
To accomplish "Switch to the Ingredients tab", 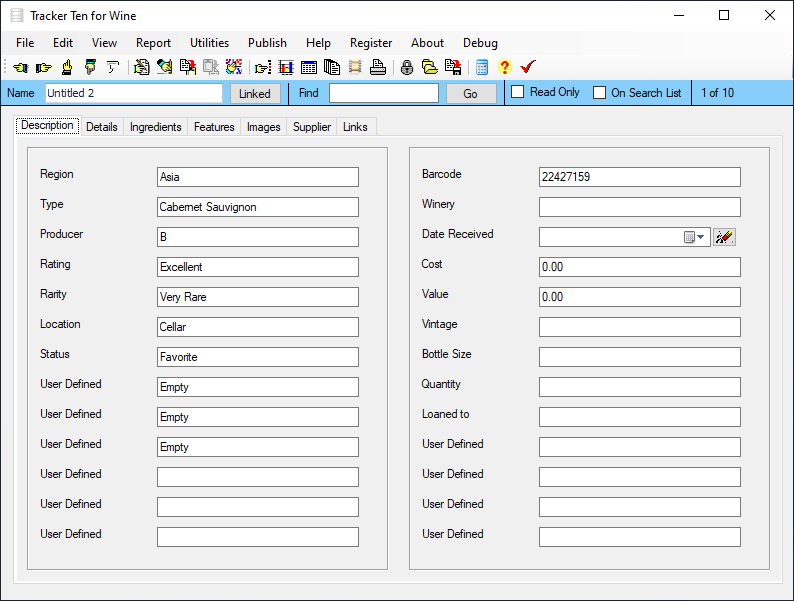I will 155,127.
